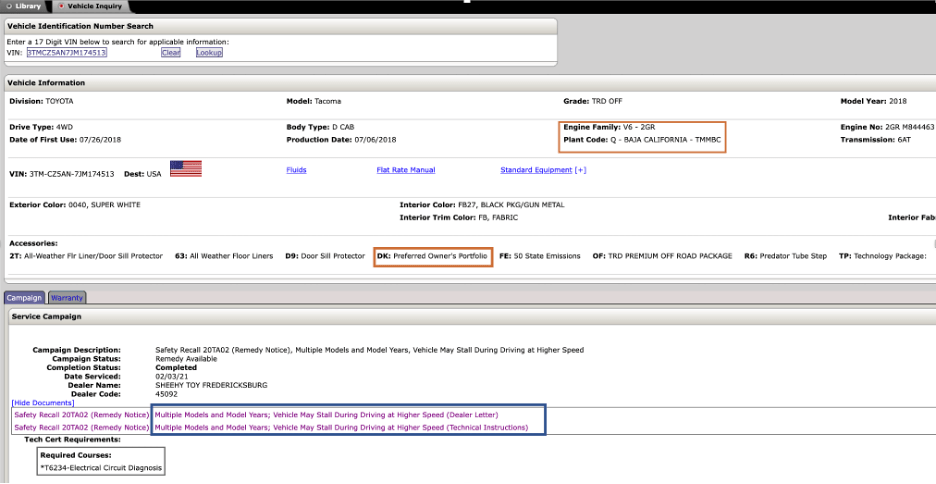Viewport: 936px width, 484px height.
Task: Click the Lookup button
Action: point(209,53)
